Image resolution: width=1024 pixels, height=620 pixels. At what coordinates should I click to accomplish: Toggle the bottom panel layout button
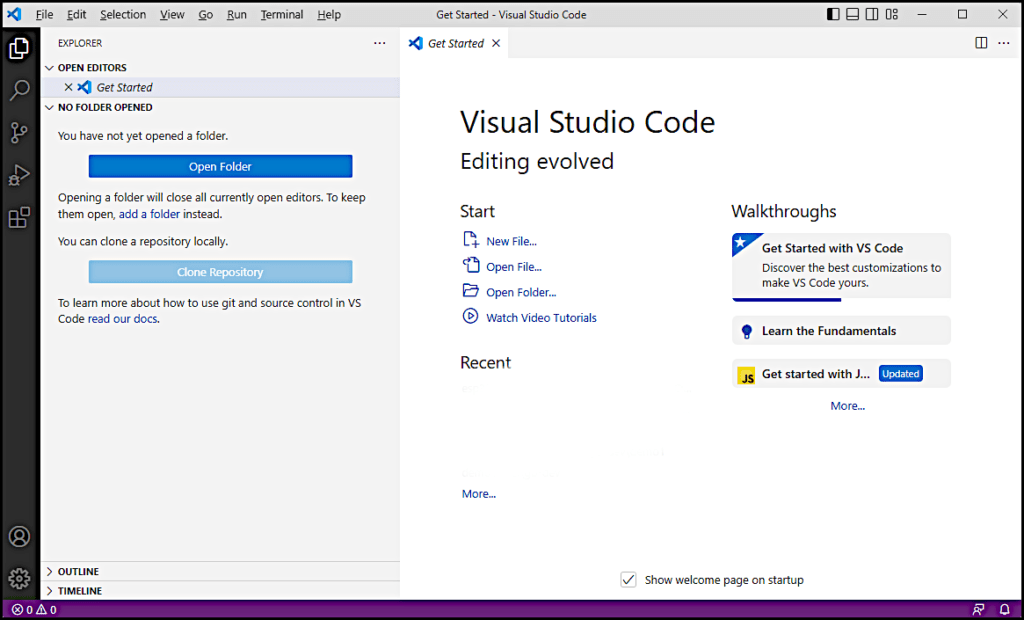(853, 15)
